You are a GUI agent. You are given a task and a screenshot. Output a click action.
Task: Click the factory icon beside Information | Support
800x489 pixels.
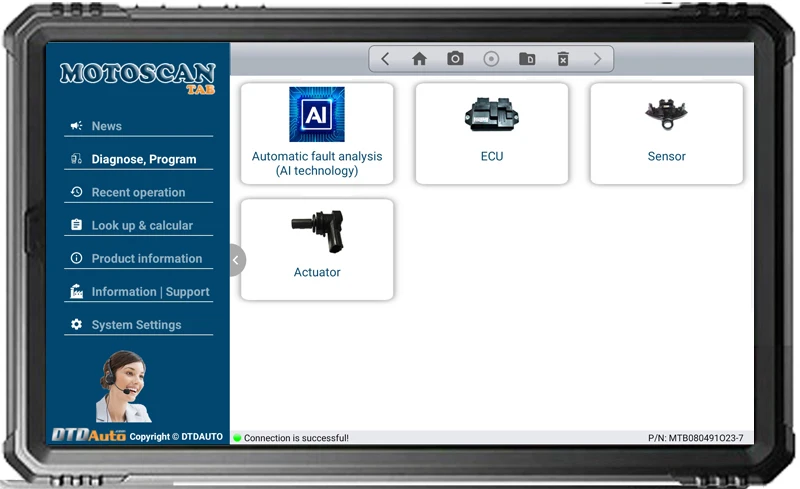77,291
